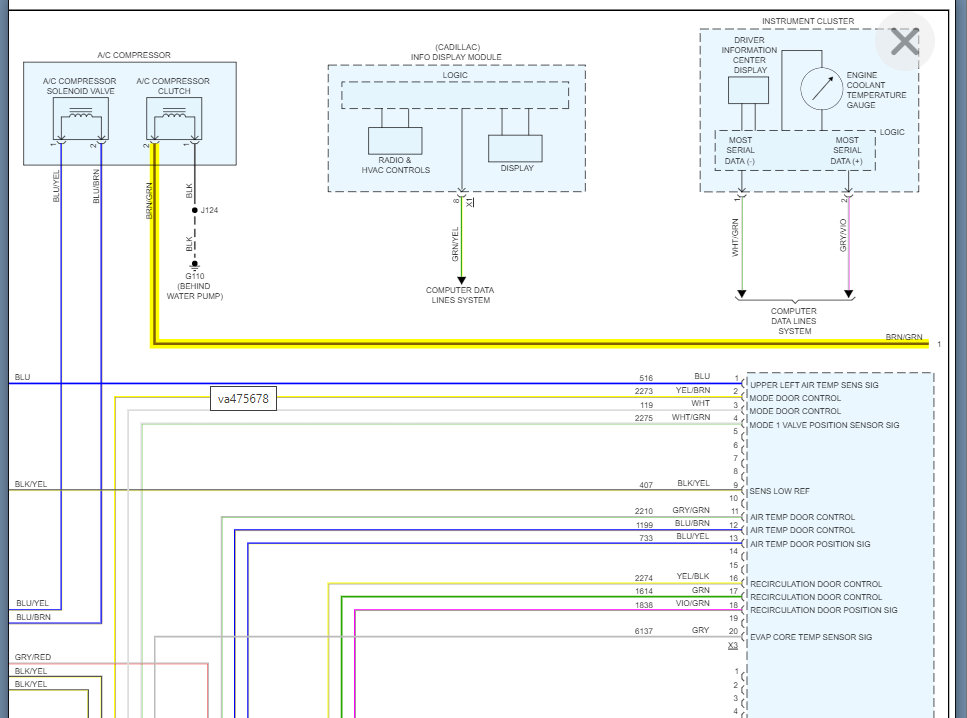967x718 pixels.
Task: Click the BLU/YEL wire label near bottom left
Action: [32, 603]
